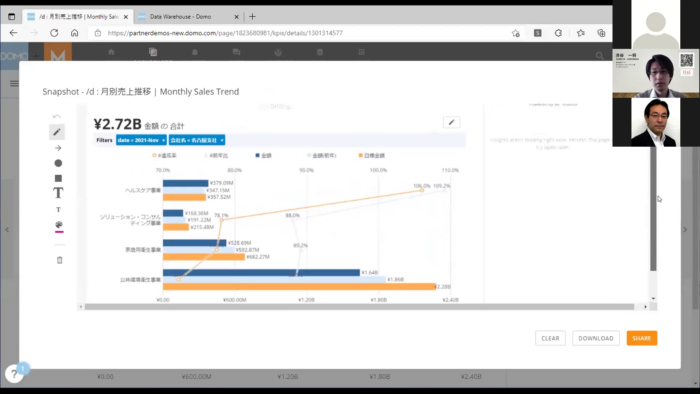Click the trash delete annotation icon
The image size is (700, 394).
click(x=59, y=260)
